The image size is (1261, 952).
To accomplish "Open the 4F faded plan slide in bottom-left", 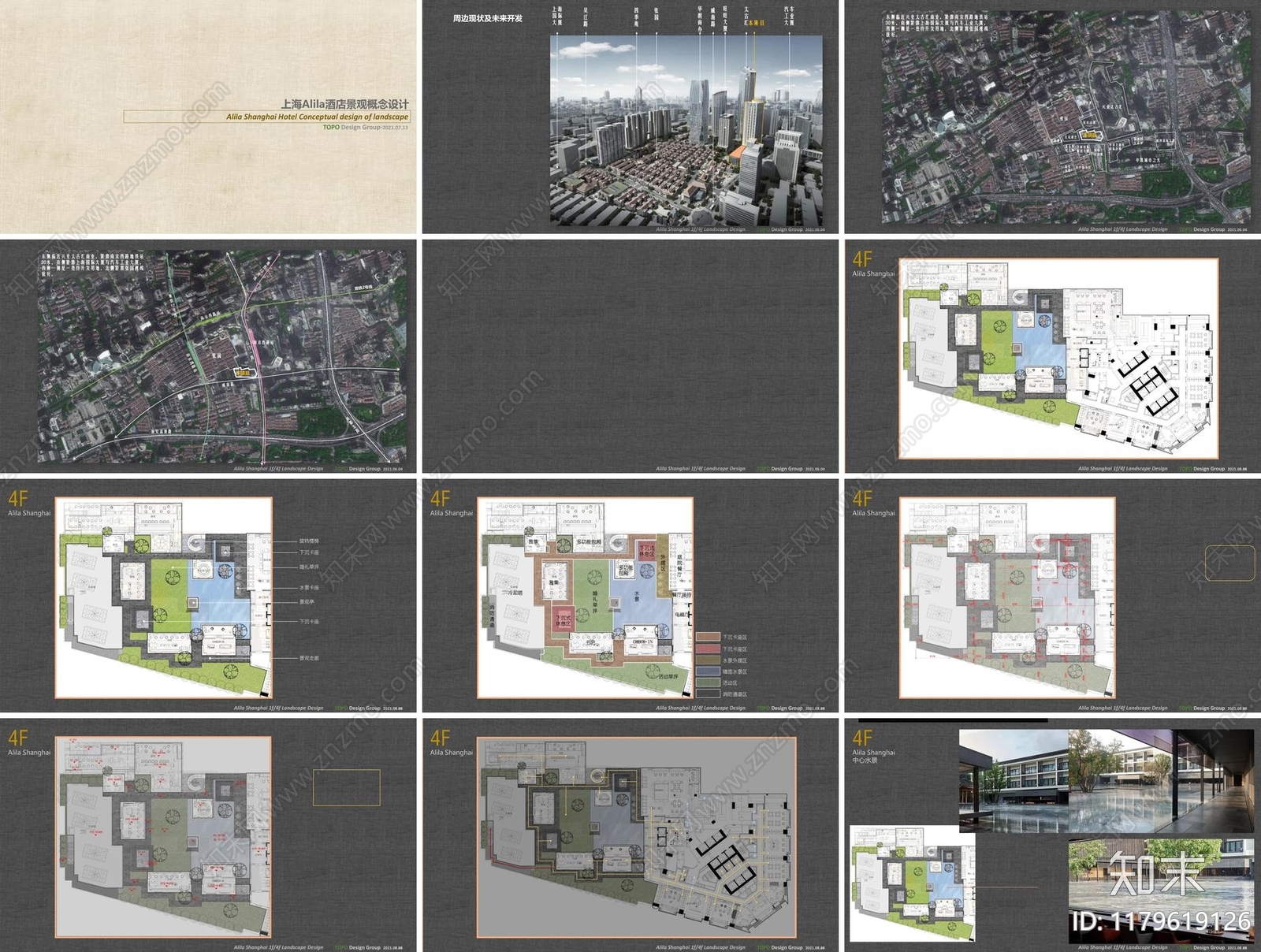I will 208,835.
